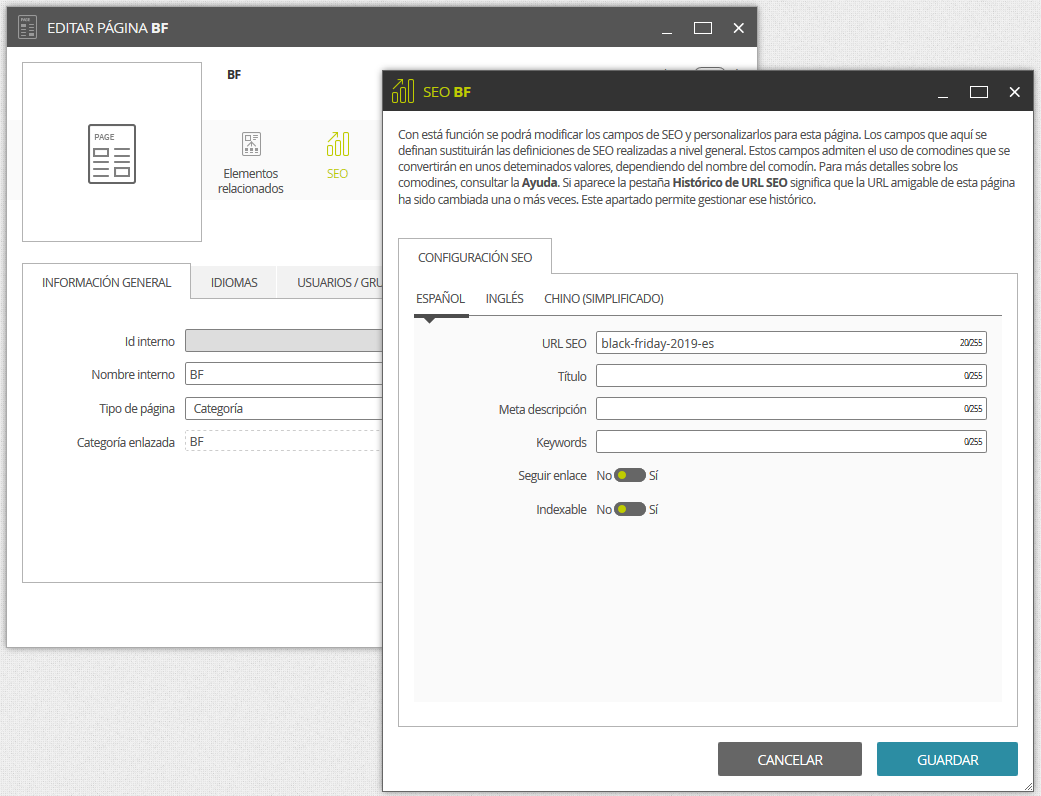
Task: Click the Indexable label
Action: pos(561,509)
